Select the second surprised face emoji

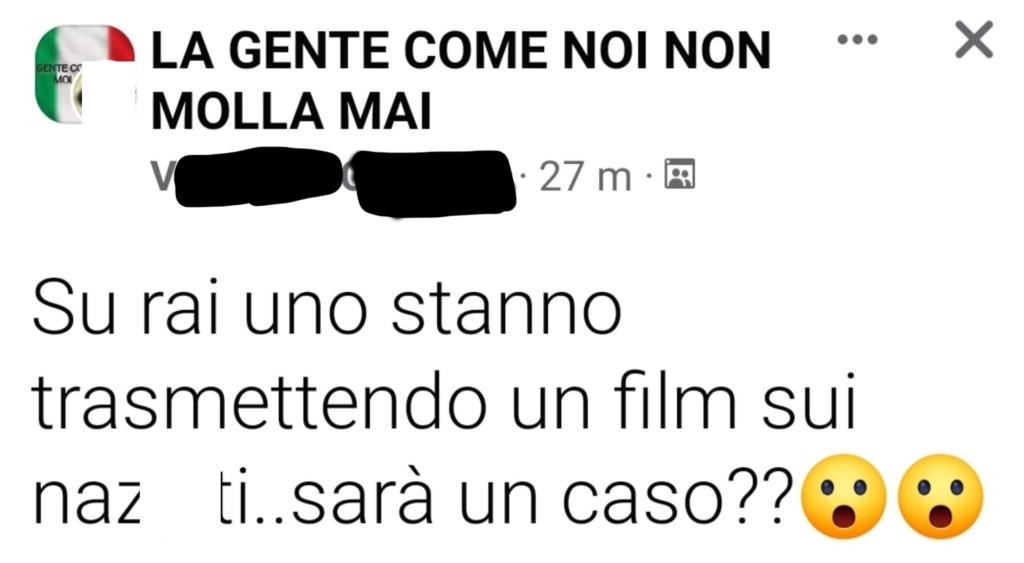(940, 496)
